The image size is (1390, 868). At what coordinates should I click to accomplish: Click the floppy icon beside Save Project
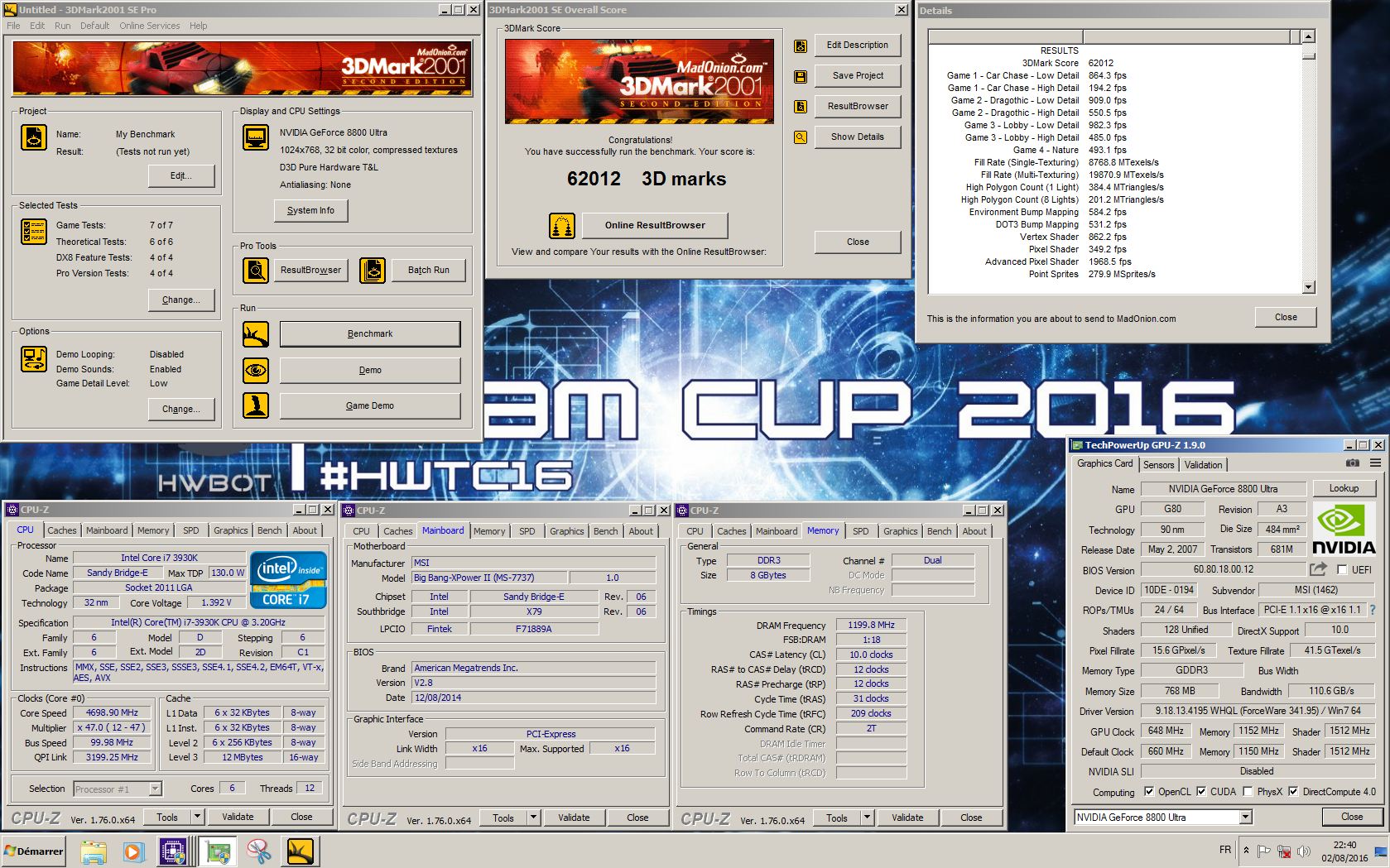[801, 76]
